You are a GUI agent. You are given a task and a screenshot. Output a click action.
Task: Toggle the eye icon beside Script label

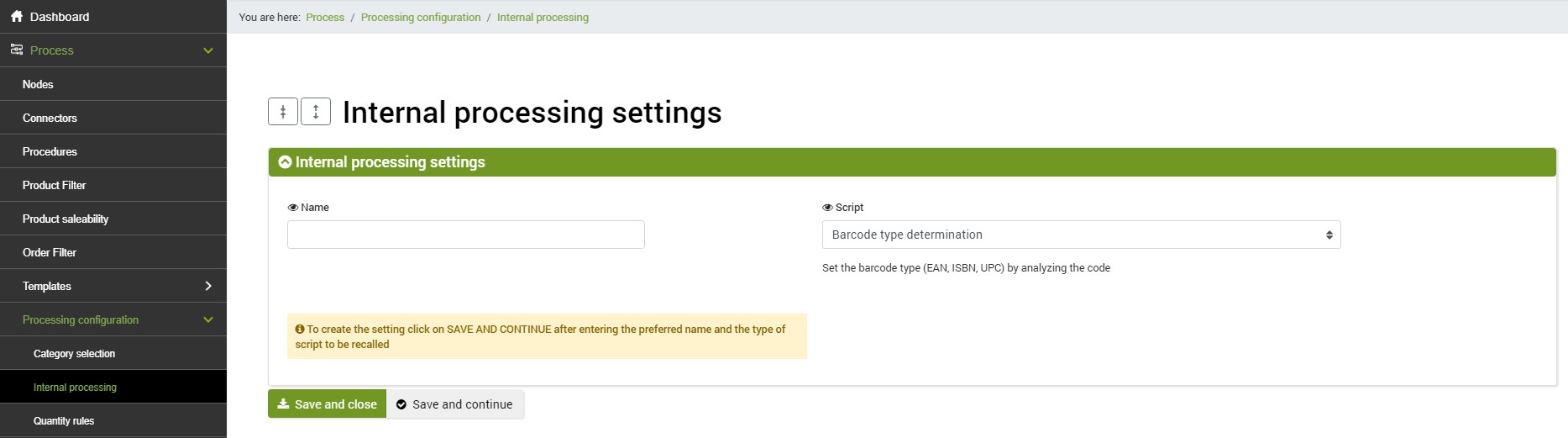point(827,208)
